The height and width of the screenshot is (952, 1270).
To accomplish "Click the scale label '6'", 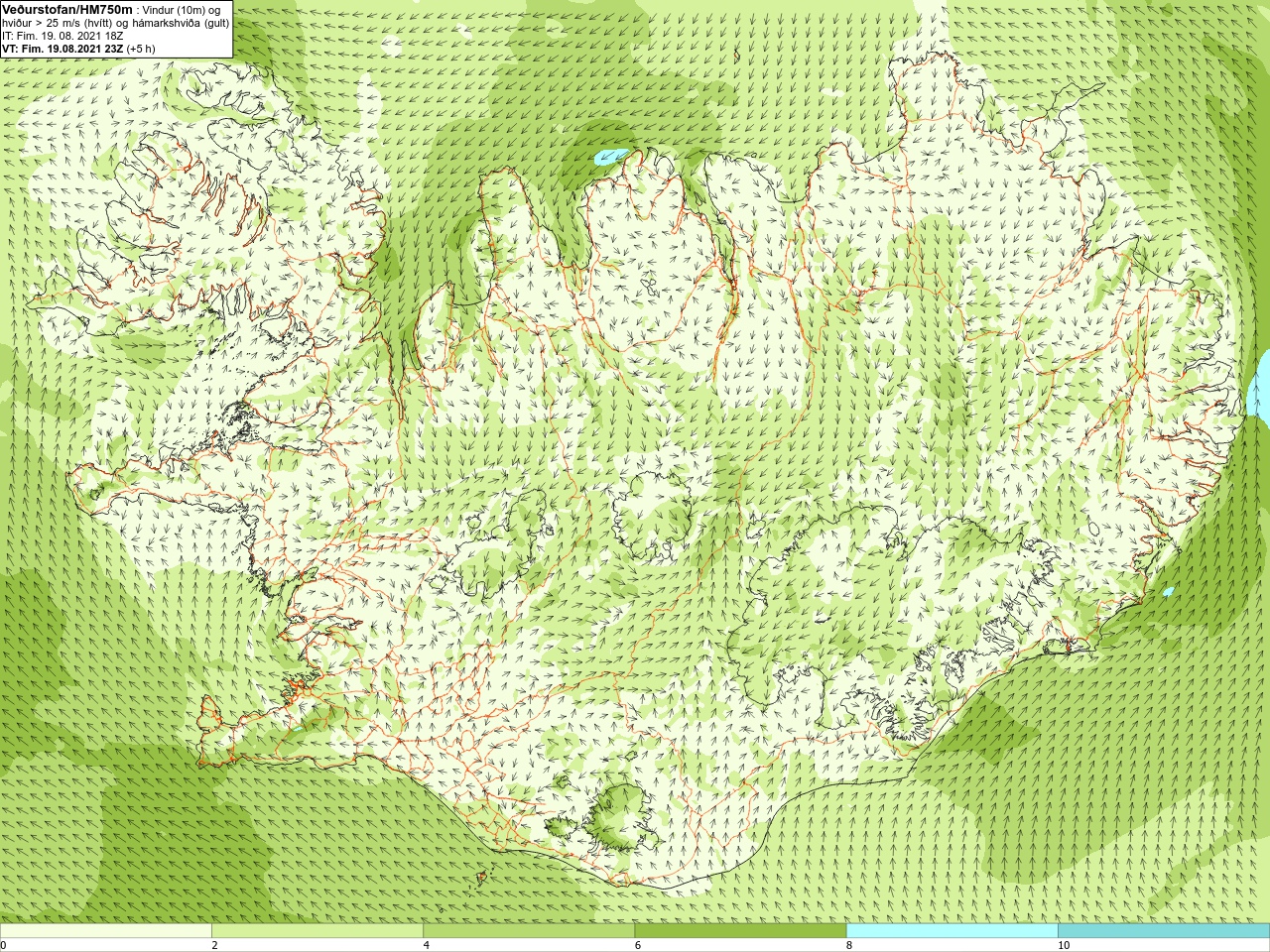I will pos(637,945).
